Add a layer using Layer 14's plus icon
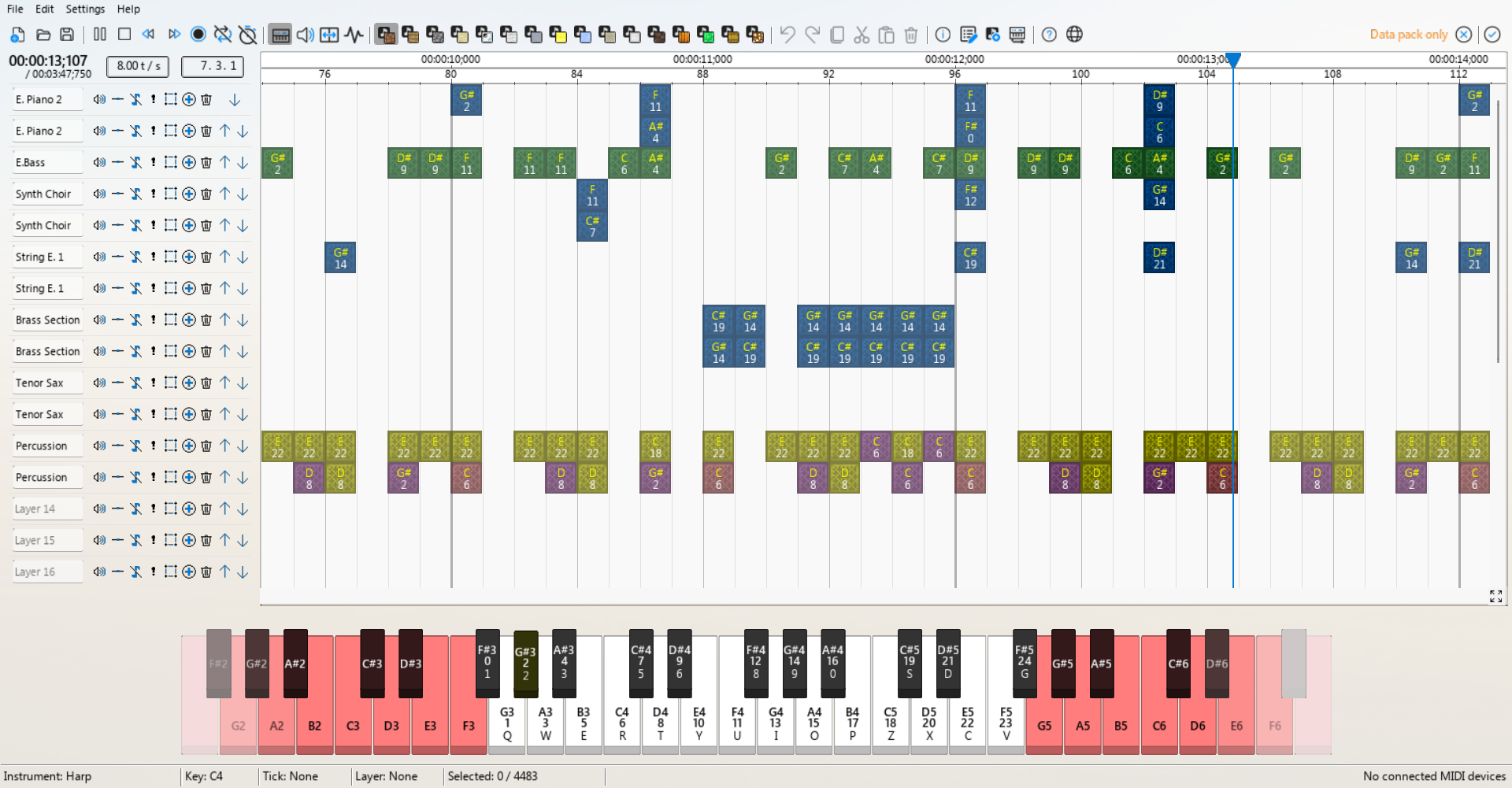1512x788 pixels. 189,509
